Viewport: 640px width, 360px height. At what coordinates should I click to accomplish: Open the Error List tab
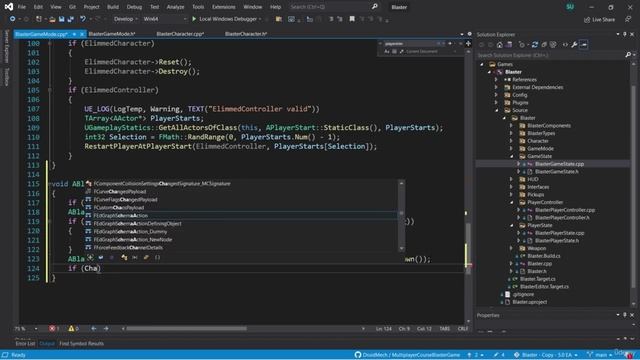coord(25,344)
